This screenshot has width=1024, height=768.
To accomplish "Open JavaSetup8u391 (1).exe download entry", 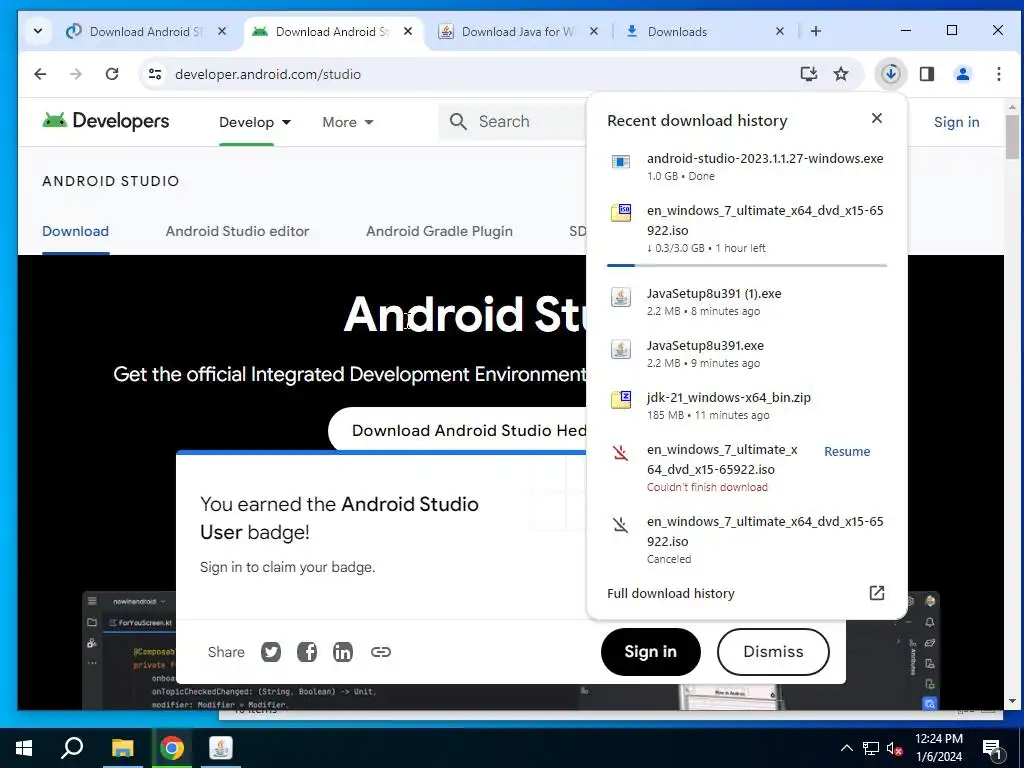I will pos(746,302).
